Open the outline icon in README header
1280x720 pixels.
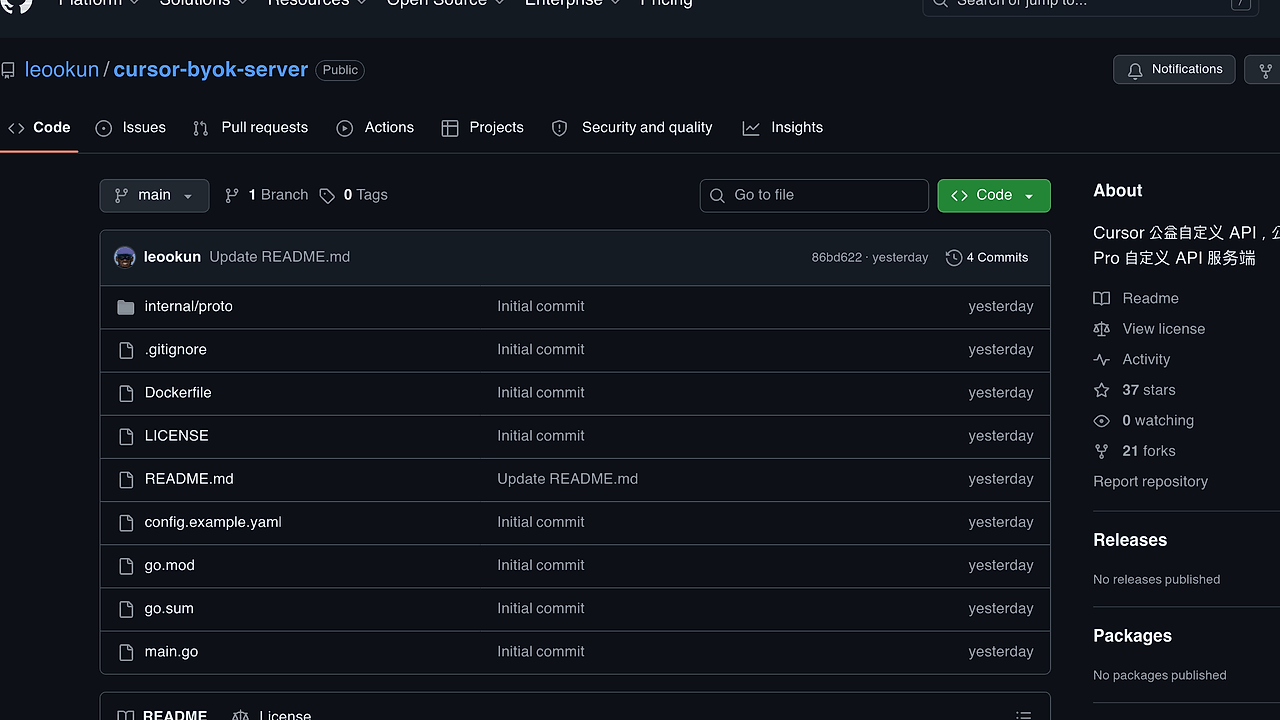pos(1023,714)
